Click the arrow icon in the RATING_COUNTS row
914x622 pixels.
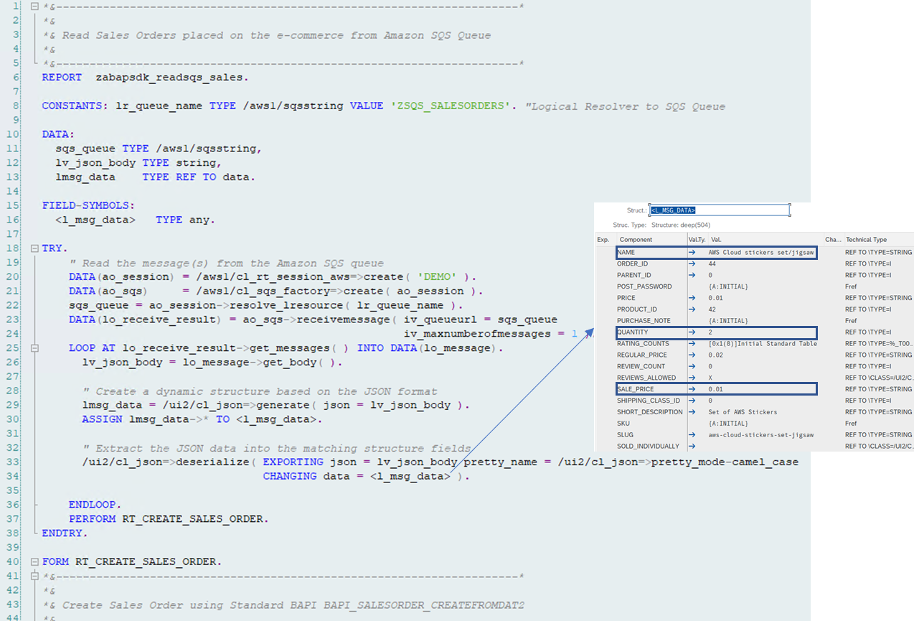click(x=692, y=344)
